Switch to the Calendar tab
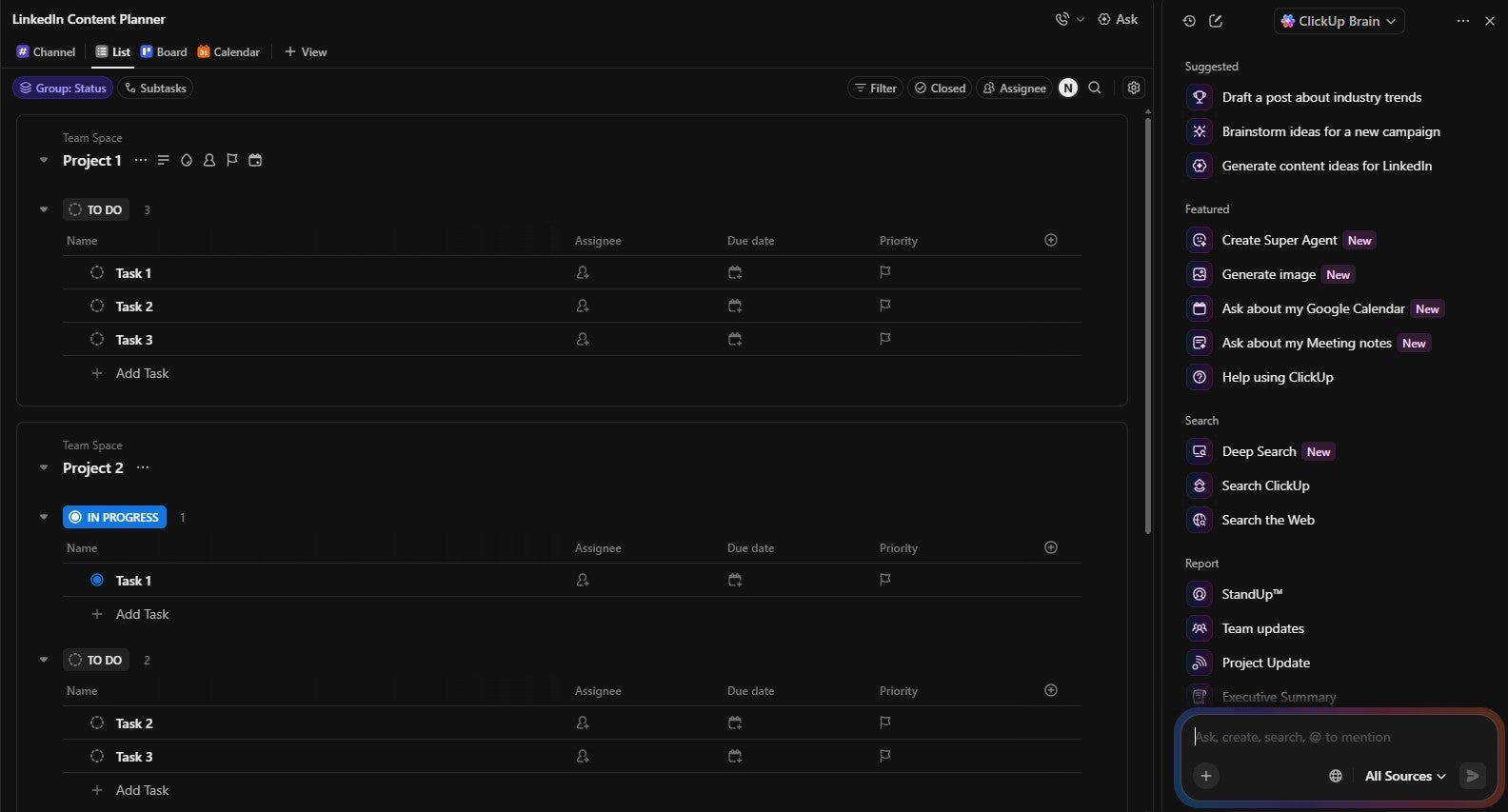1508x812 pixels. pos(228,52)
